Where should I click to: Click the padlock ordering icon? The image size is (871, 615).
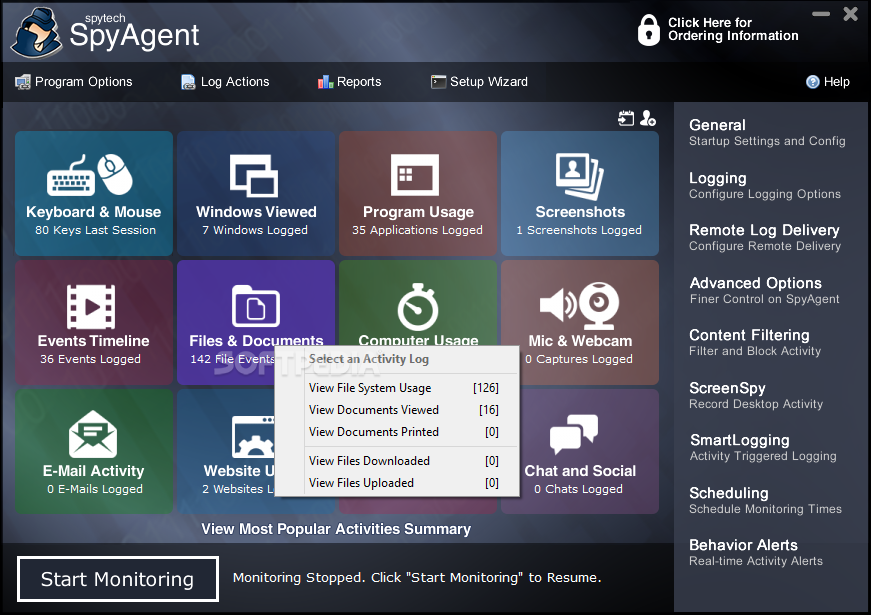tap(648, 29)
